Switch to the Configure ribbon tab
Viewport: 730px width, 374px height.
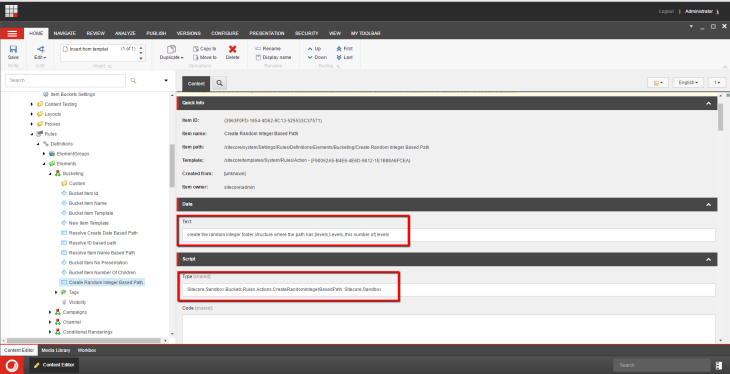tap(225, 34)
